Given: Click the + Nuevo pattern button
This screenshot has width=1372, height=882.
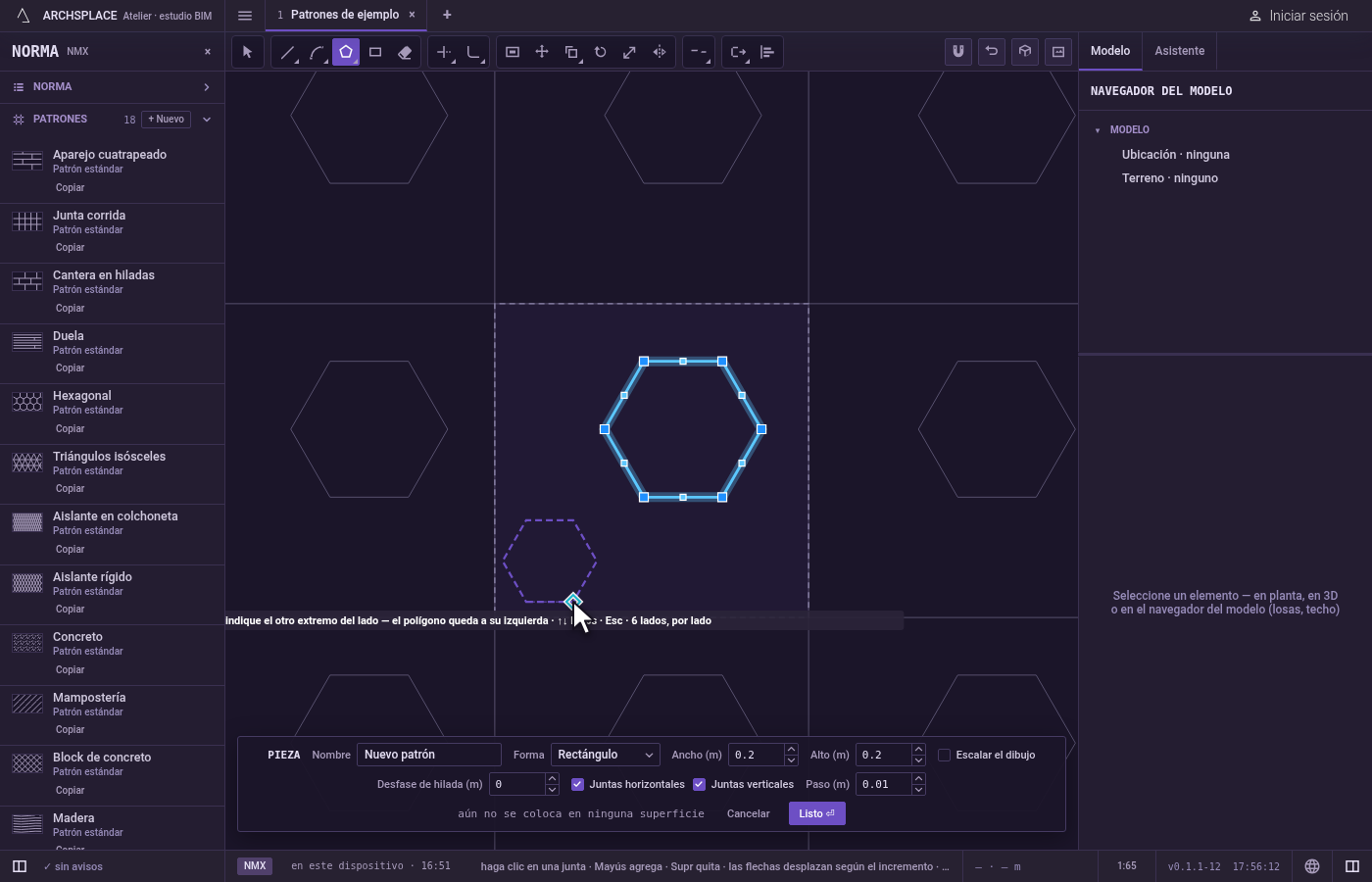Looking at the screenshot, I should (x=167, y=120).
